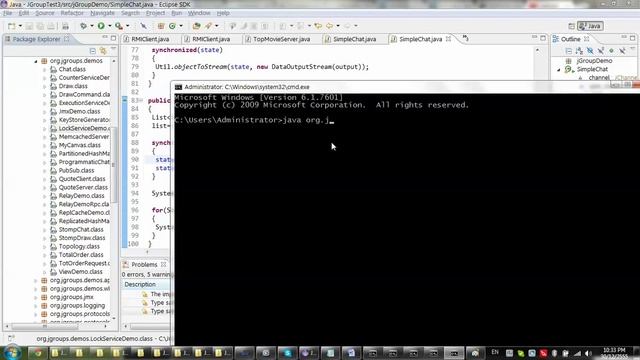Click the Back navigation yellow arrow
The width and height of the screenshot is (640, 360).
click(329, 26)
